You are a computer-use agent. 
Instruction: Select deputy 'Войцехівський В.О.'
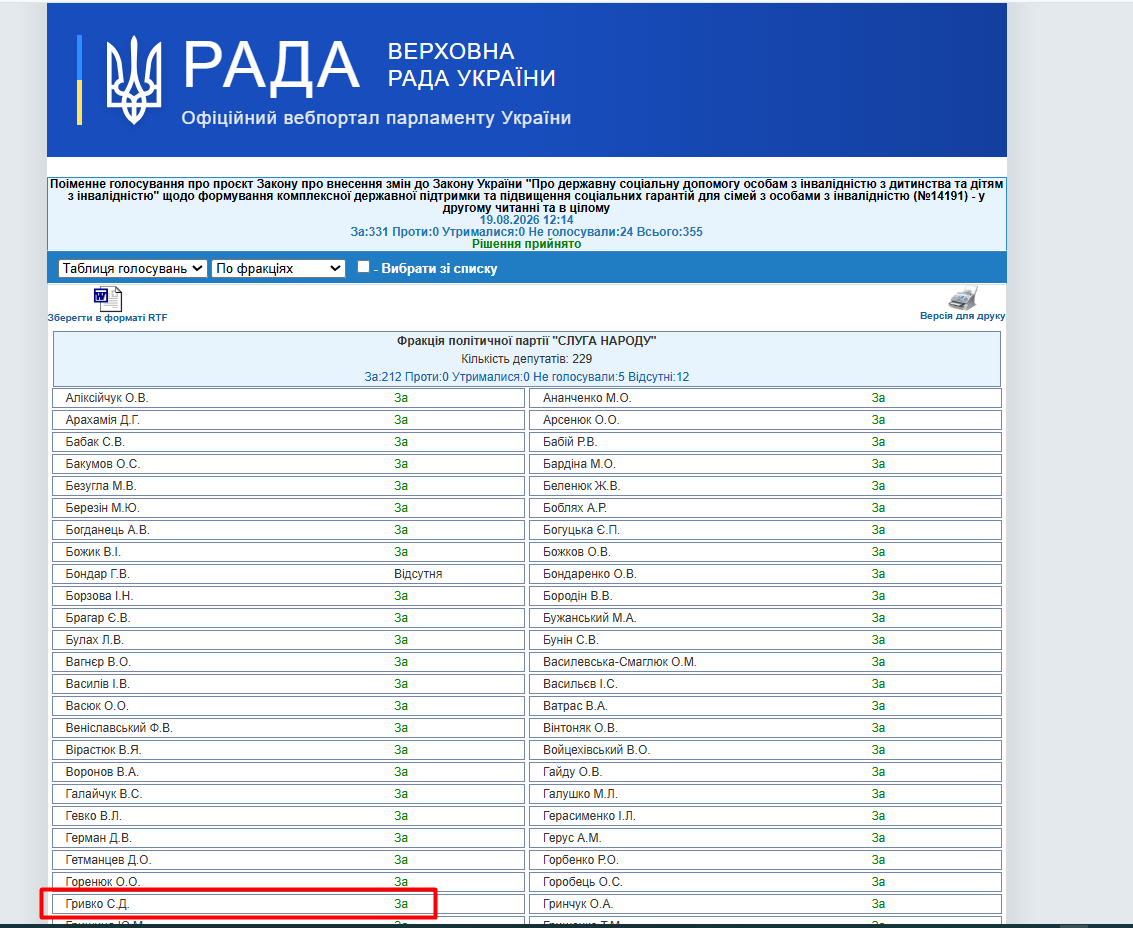click(x=596, y=750)
